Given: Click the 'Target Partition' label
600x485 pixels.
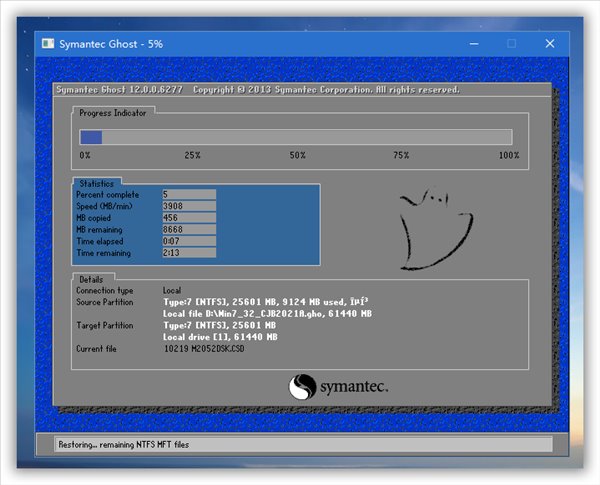Looking at the screenshot, I should [104, 325].
